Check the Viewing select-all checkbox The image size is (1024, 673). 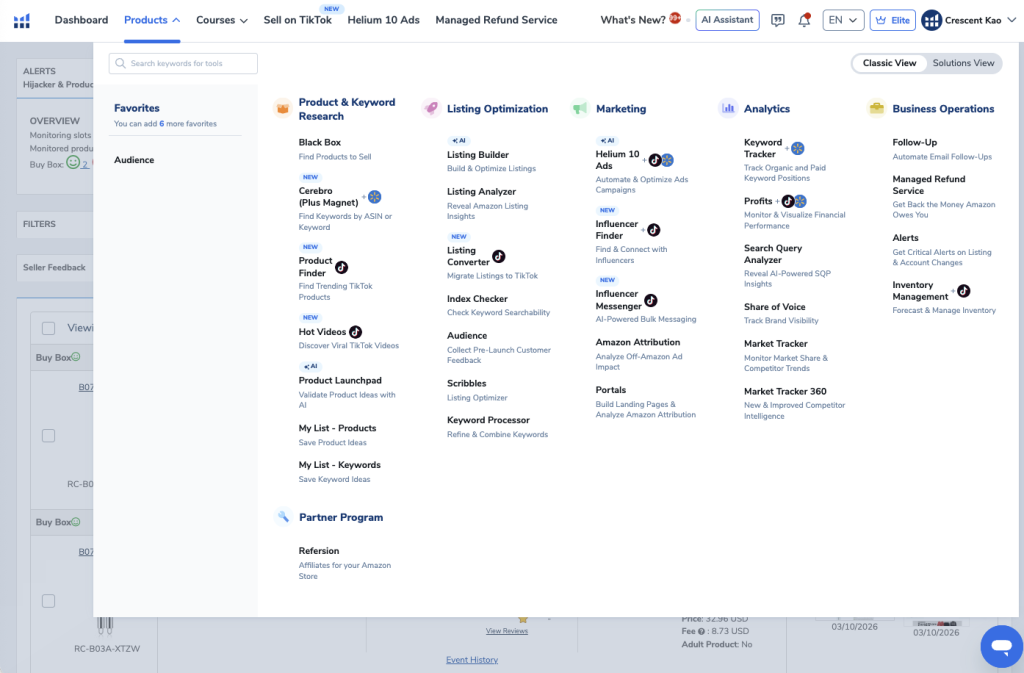[x=48, y=328]
